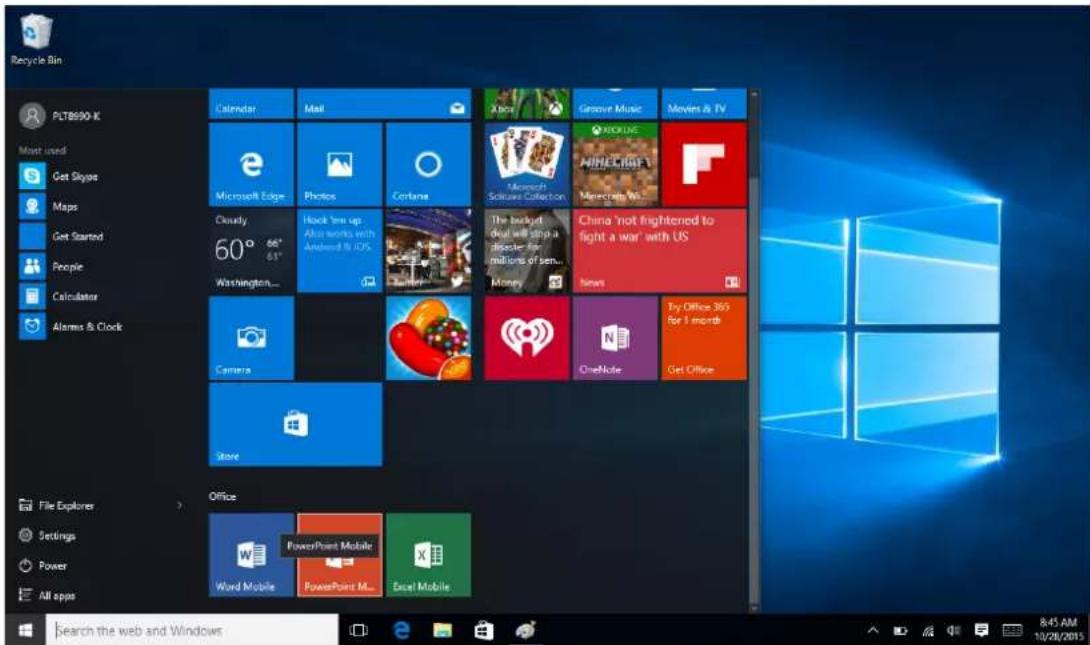The width and height of the screenshot is (1090, 645).
Task: Click the PLTB990-K user account
Action: pos(60,116)
